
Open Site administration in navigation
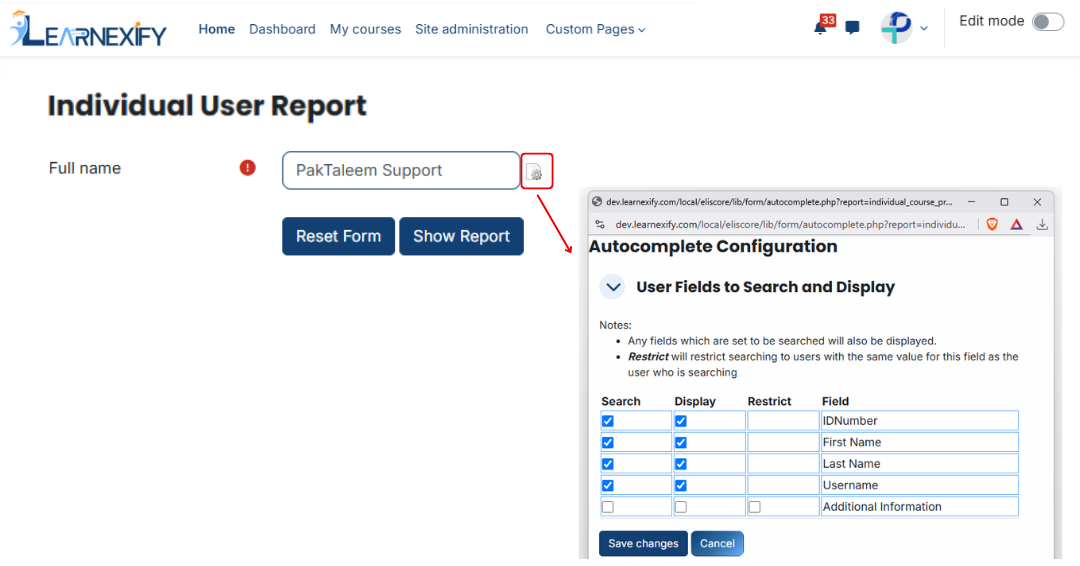coord(471,29)
